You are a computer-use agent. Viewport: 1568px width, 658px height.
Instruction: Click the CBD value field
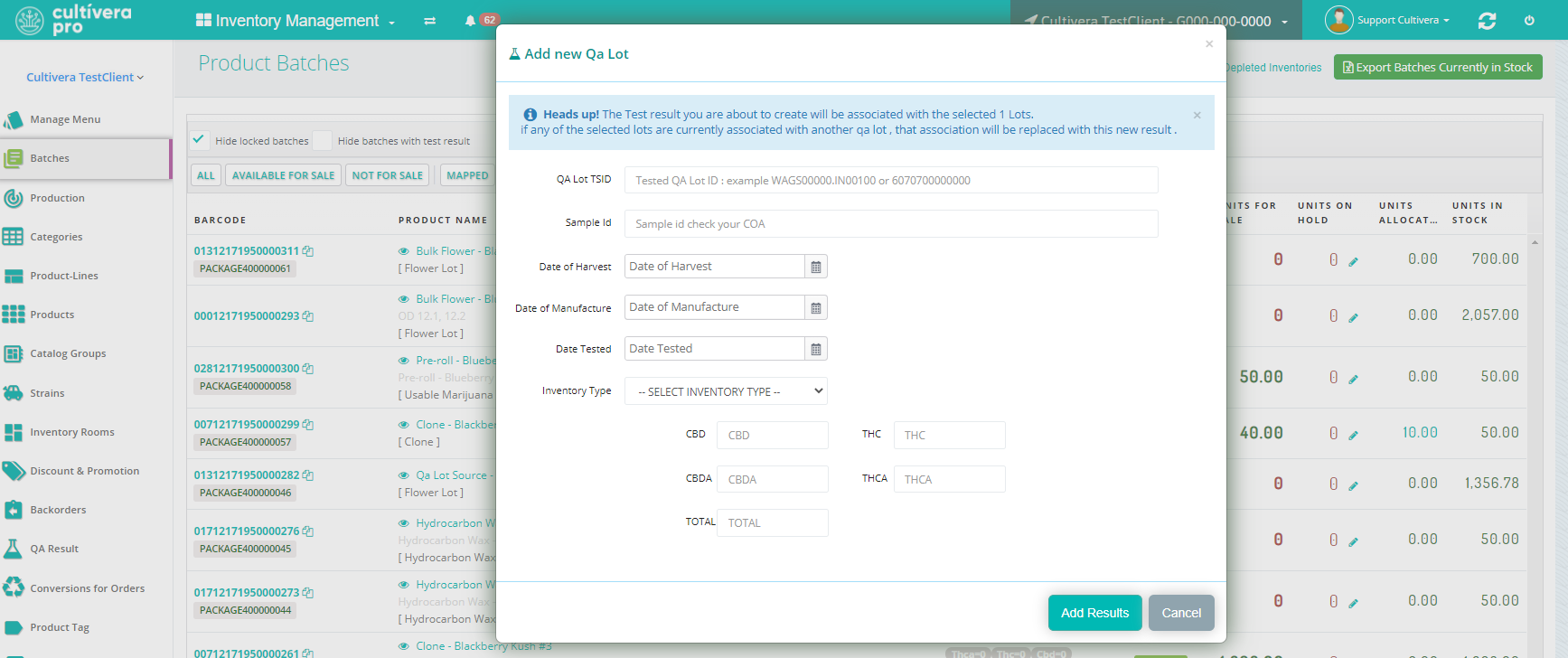coord(773,435)
